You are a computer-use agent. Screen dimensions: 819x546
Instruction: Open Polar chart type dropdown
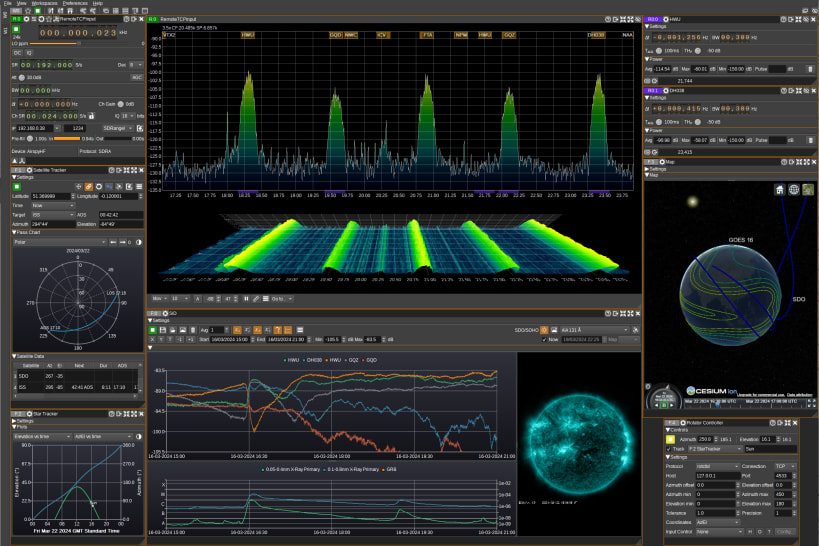[x=60, y=242]
